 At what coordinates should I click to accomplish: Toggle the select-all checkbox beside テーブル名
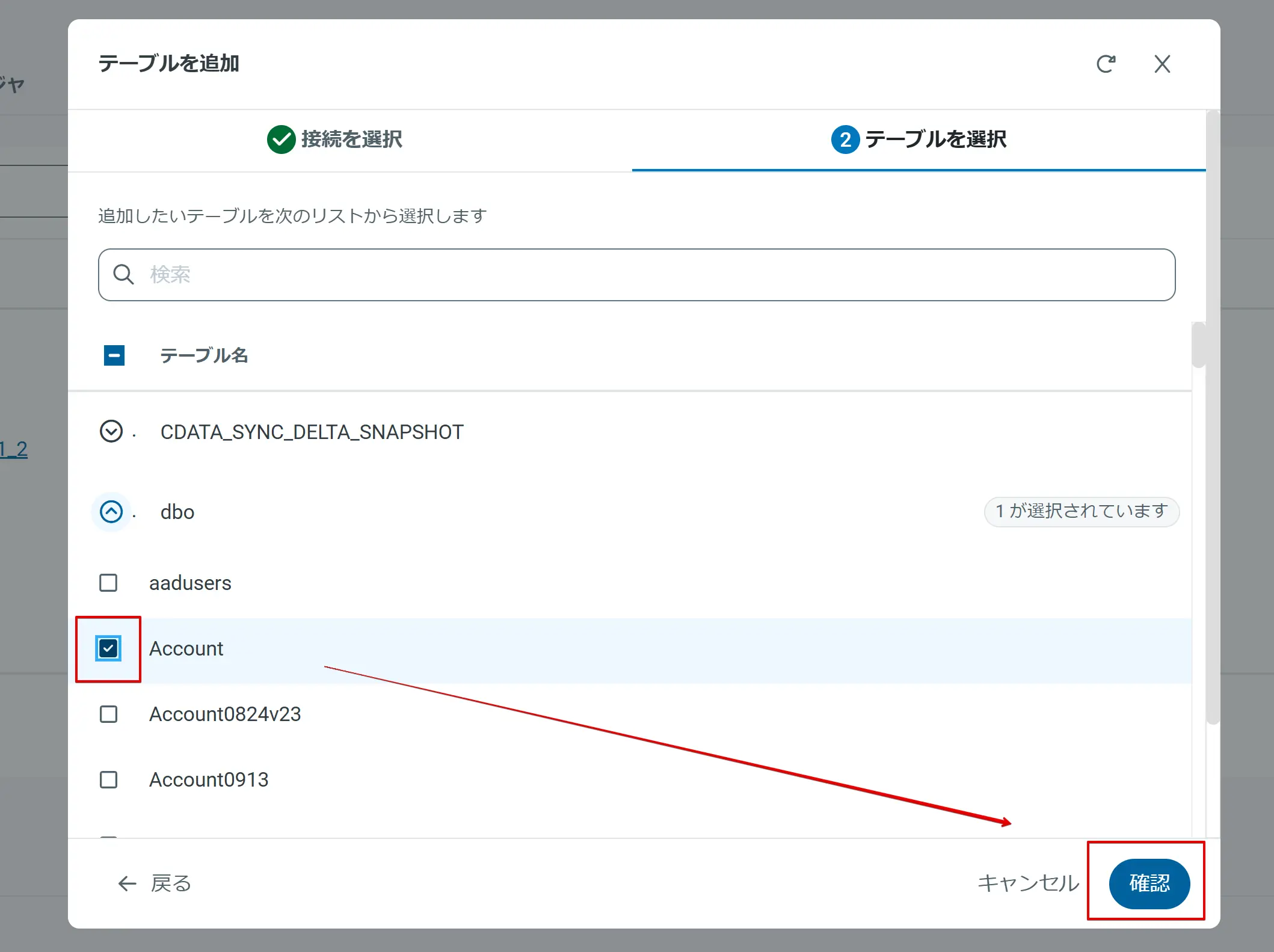tap(114, 355)
